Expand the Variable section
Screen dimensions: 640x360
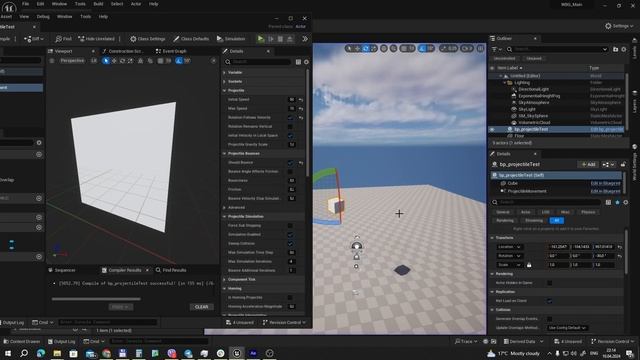[x=224, y=72]
